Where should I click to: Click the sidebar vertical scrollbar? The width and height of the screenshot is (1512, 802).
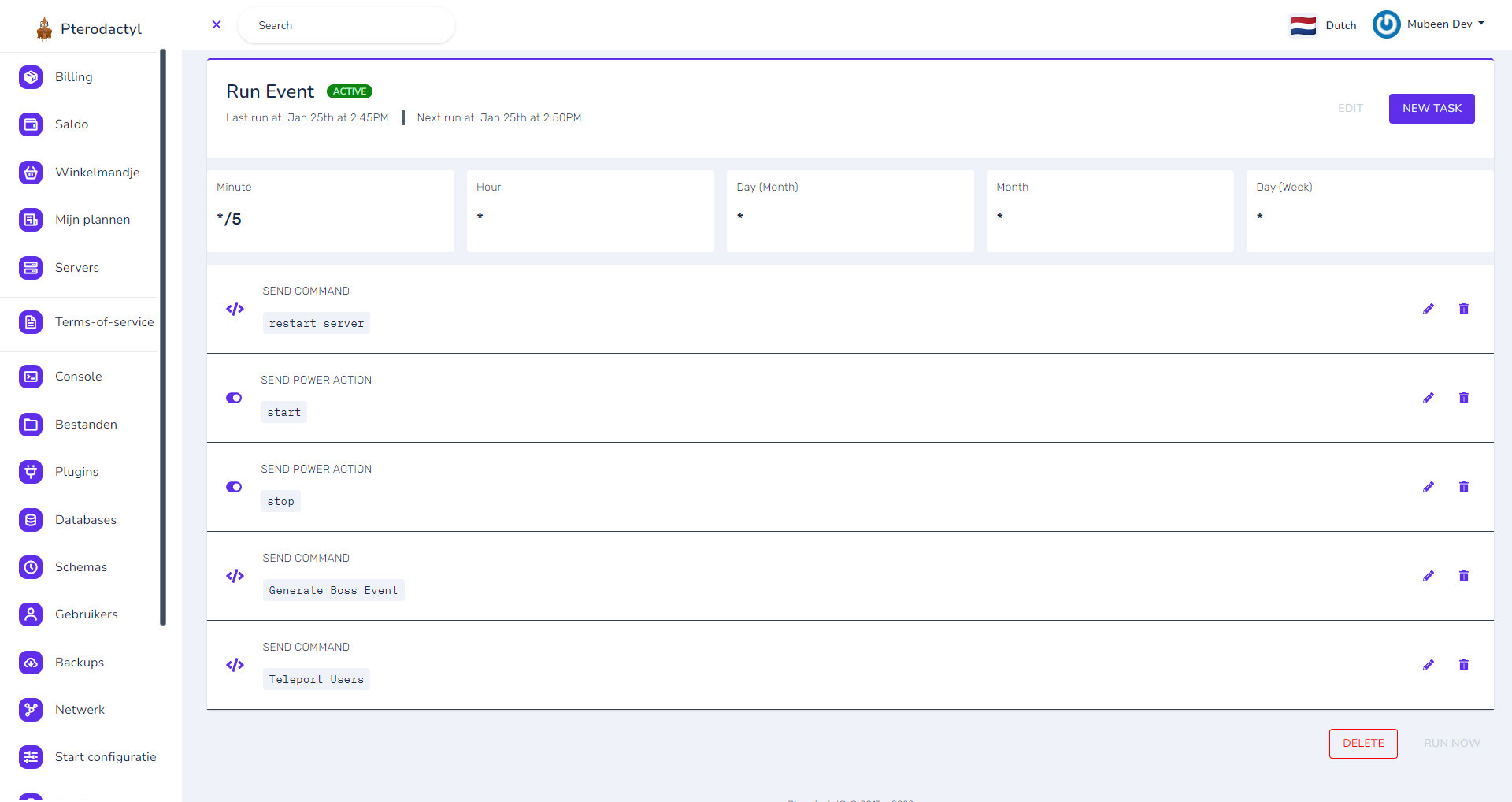coord(163,337)
